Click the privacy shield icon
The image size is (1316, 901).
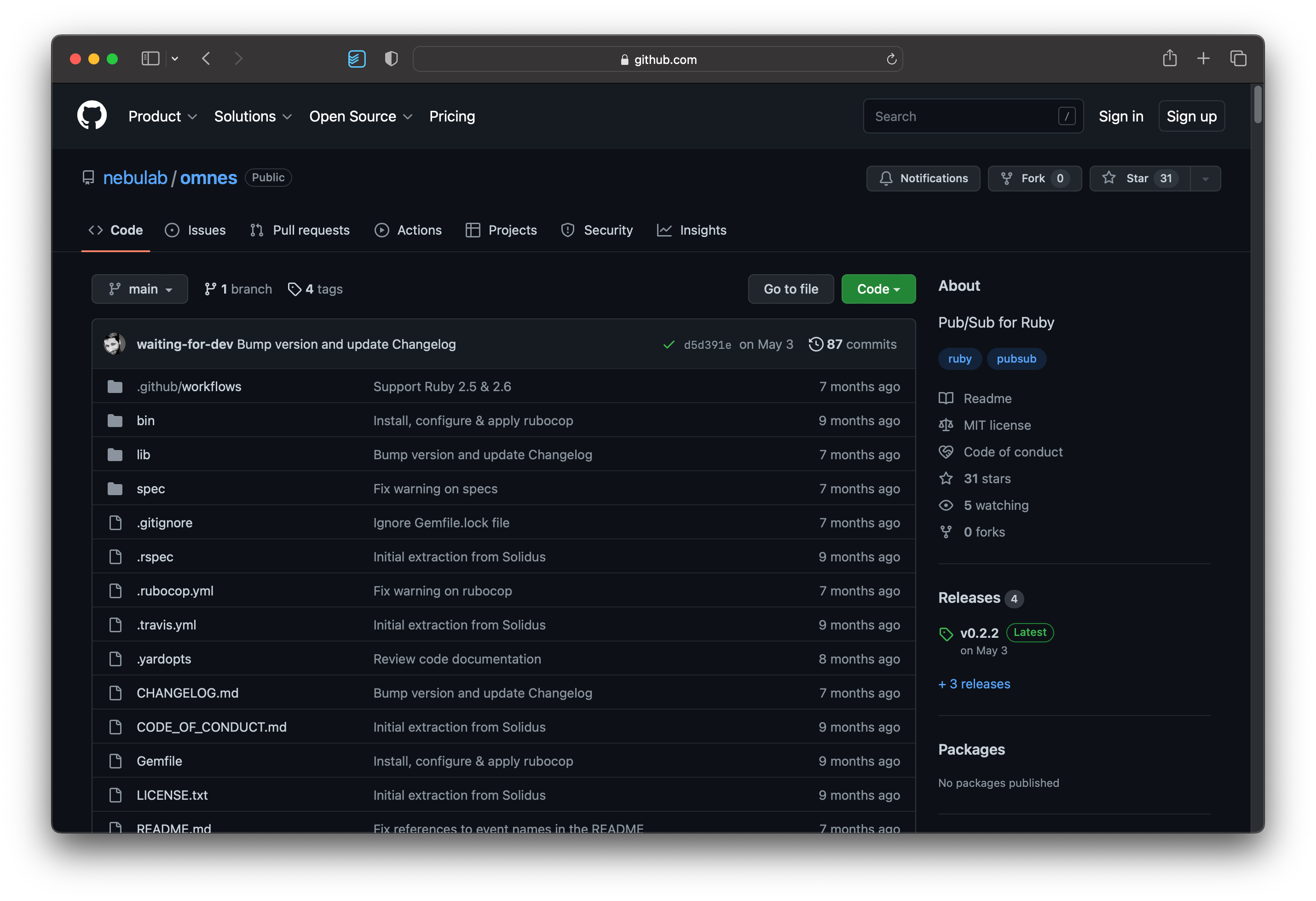(x=391, y=58)
